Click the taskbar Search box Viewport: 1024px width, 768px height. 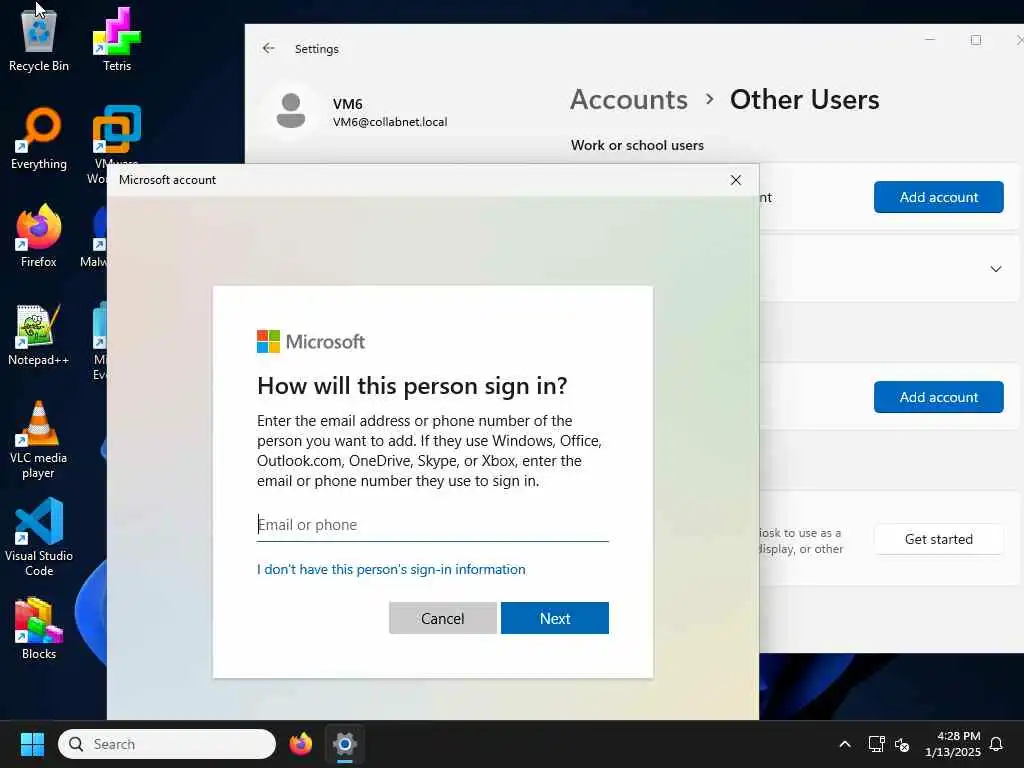[167, 744]
